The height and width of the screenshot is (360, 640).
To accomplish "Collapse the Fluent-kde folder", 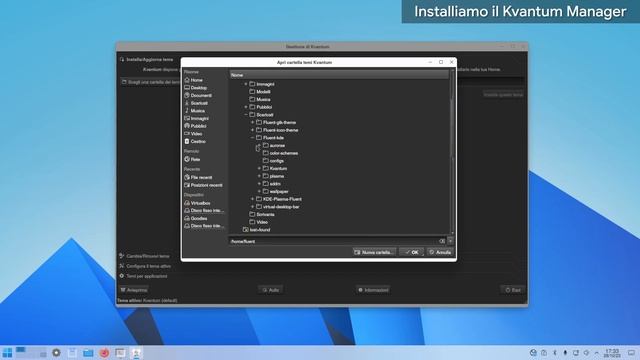I will [x=252, y=138].
